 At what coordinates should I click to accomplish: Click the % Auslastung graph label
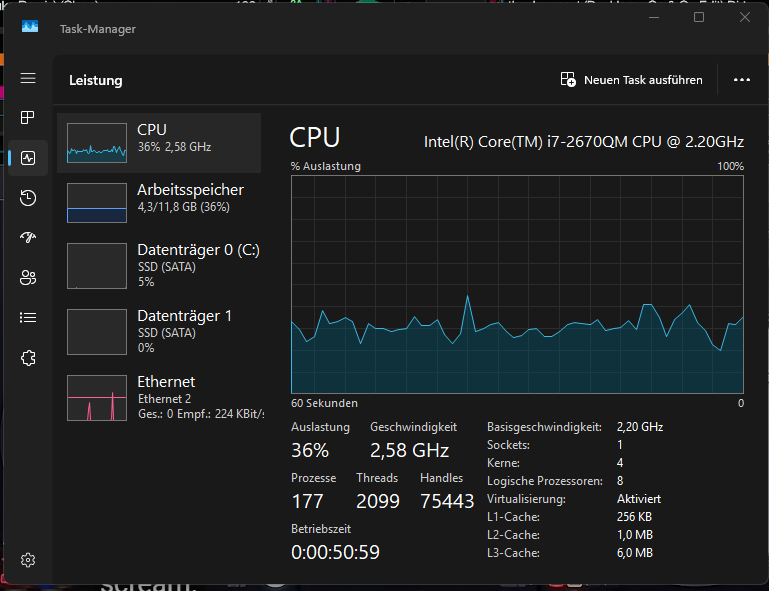(326, 166)
